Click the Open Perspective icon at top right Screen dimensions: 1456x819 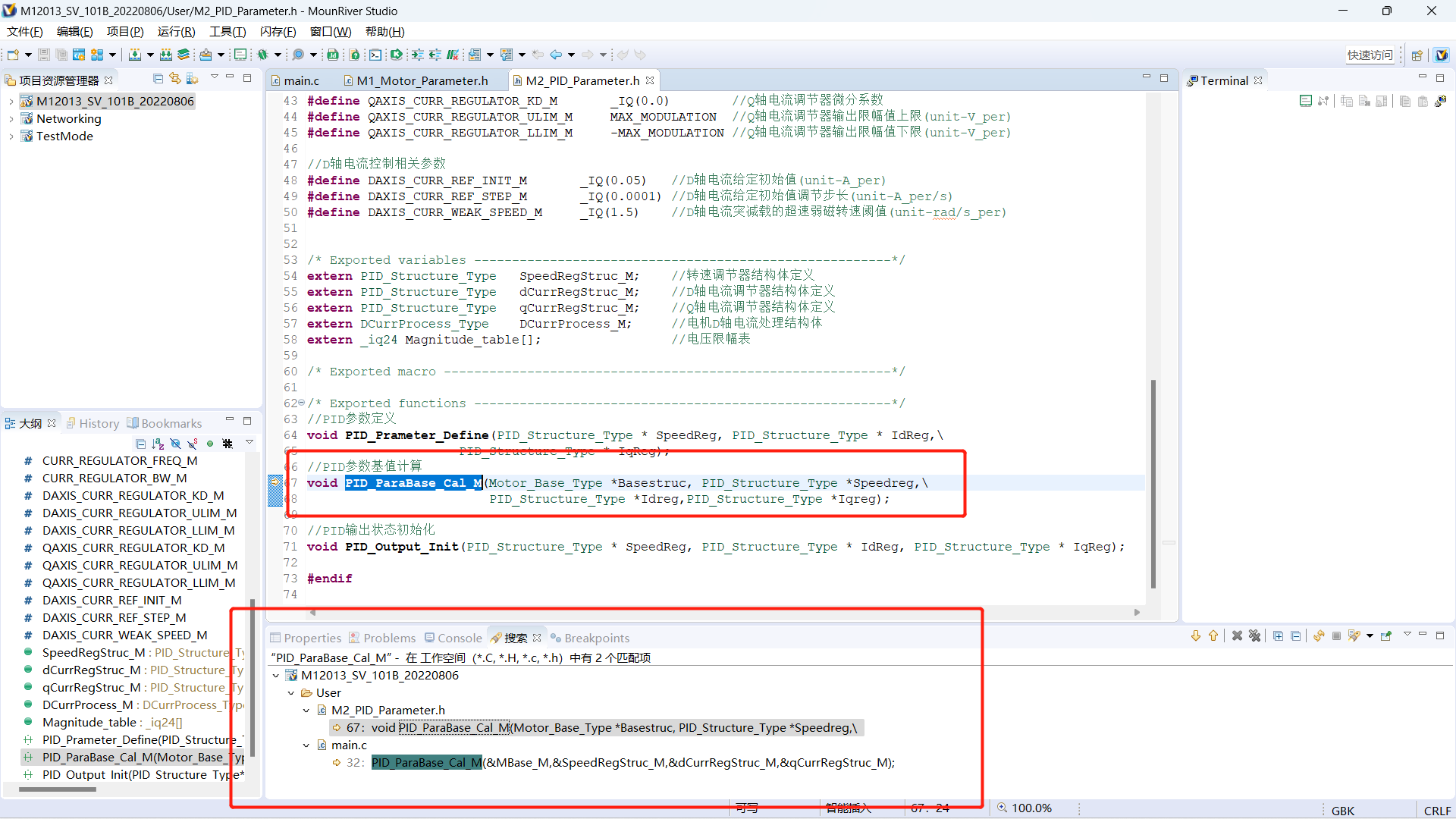point(1417,55)
